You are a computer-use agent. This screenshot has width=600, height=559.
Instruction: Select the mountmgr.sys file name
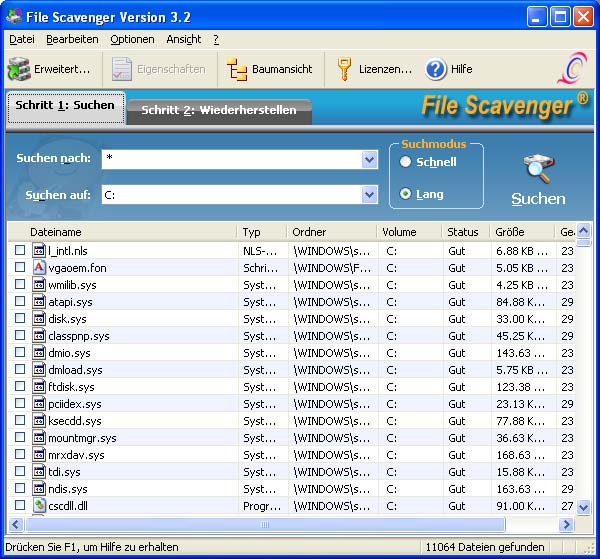tap(82, 438)
